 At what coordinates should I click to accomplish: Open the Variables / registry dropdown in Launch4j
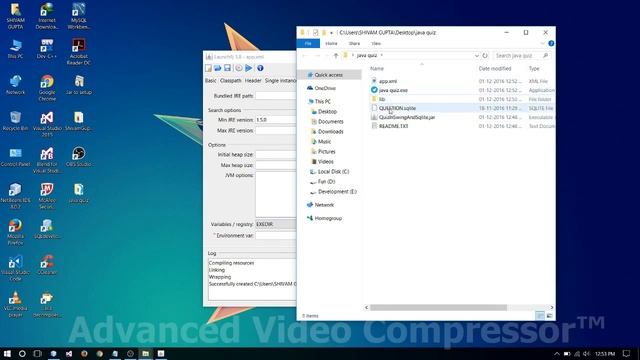coord(276,224)
